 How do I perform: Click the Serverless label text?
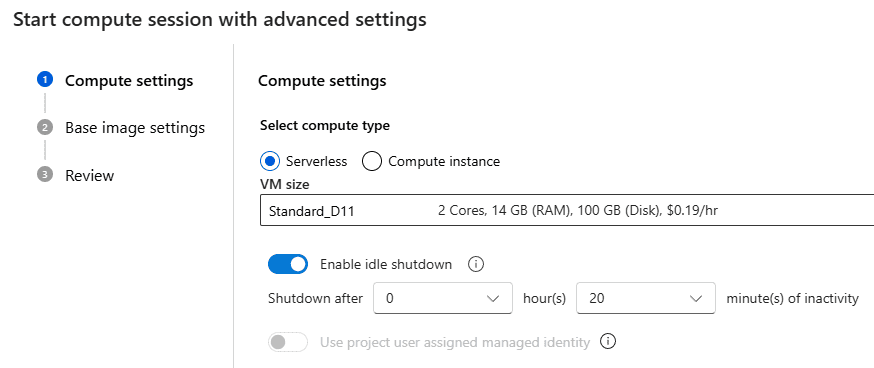(316, 162)
